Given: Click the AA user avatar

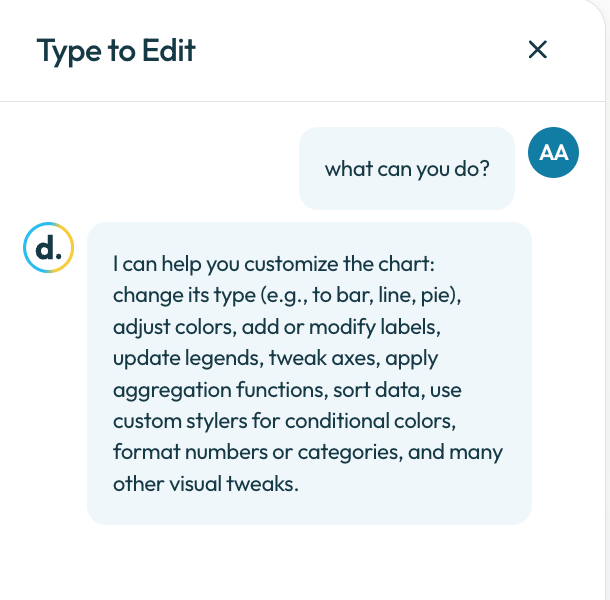Looking at the screenshot, I should click(x=553, y=153).
